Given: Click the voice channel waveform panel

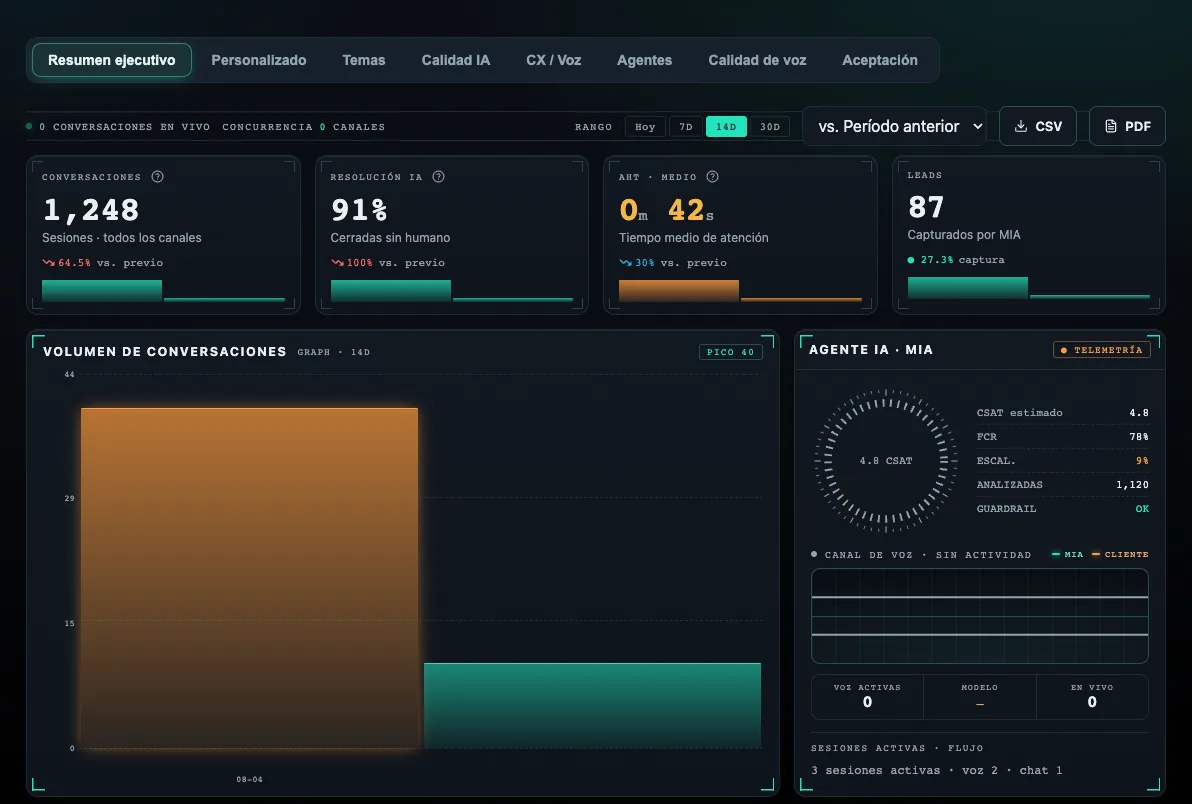Looking at the screenshot, I should coord(980,616).
